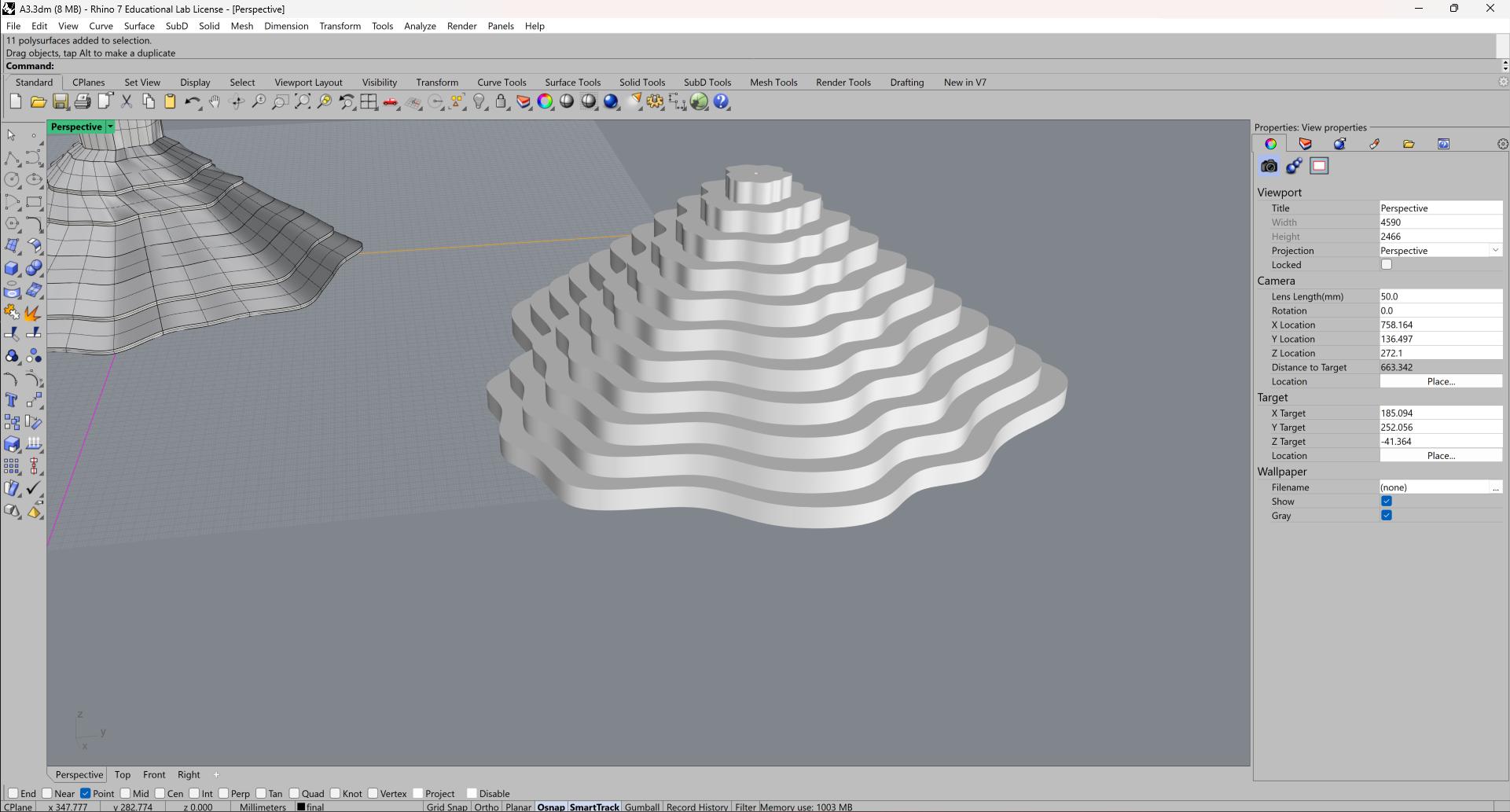
Task: Click the Paste clipboard icon
Action: click(x=170, y=101)
